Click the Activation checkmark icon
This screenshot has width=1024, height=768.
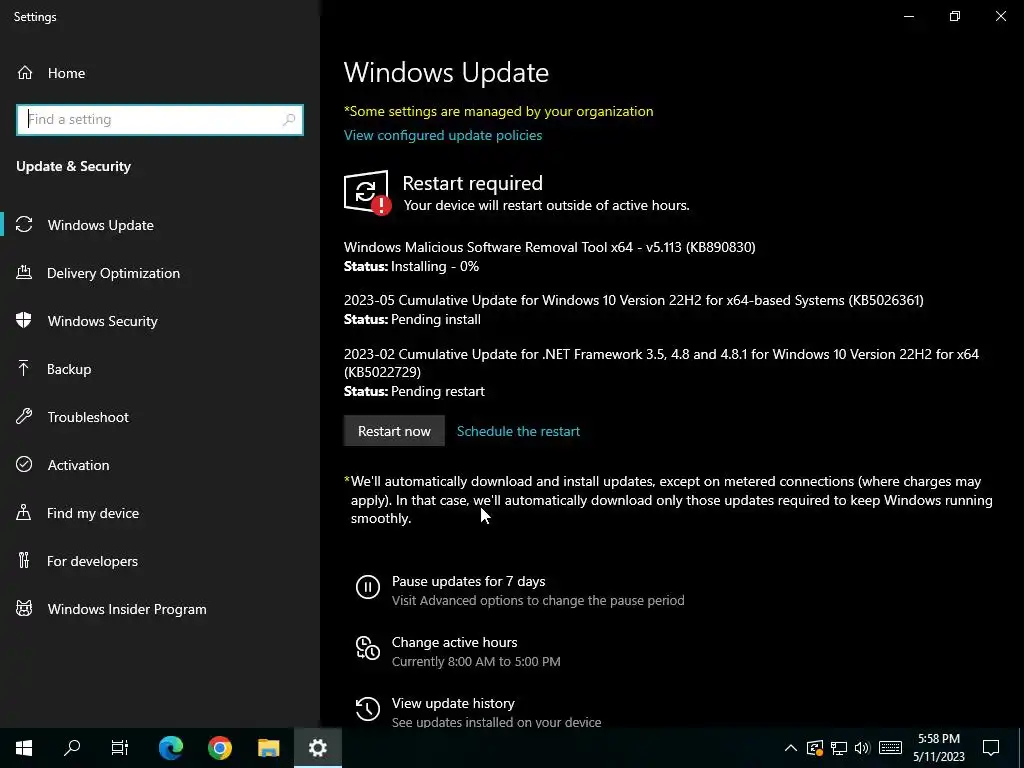24,464
